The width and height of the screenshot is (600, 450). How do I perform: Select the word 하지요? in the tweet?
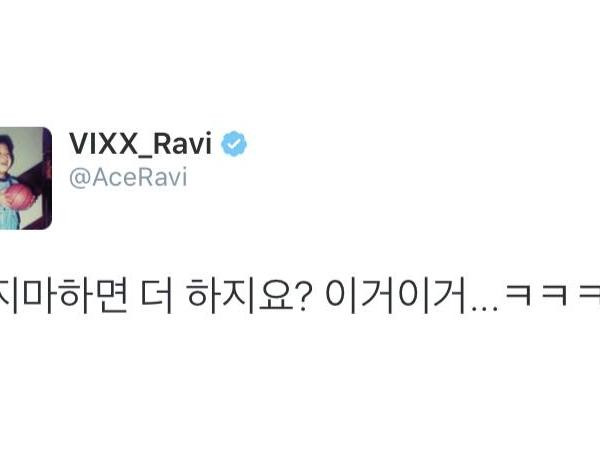click(248, 295)
